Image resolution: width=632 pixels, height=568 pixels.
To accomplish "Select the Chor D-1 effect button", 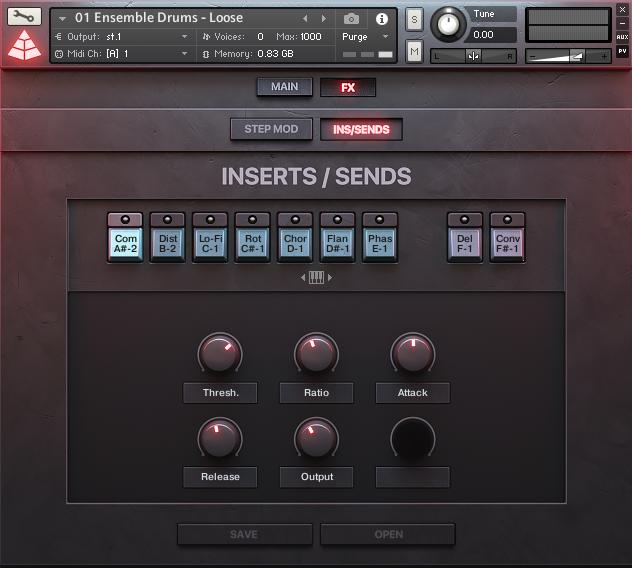I will 295,243.
